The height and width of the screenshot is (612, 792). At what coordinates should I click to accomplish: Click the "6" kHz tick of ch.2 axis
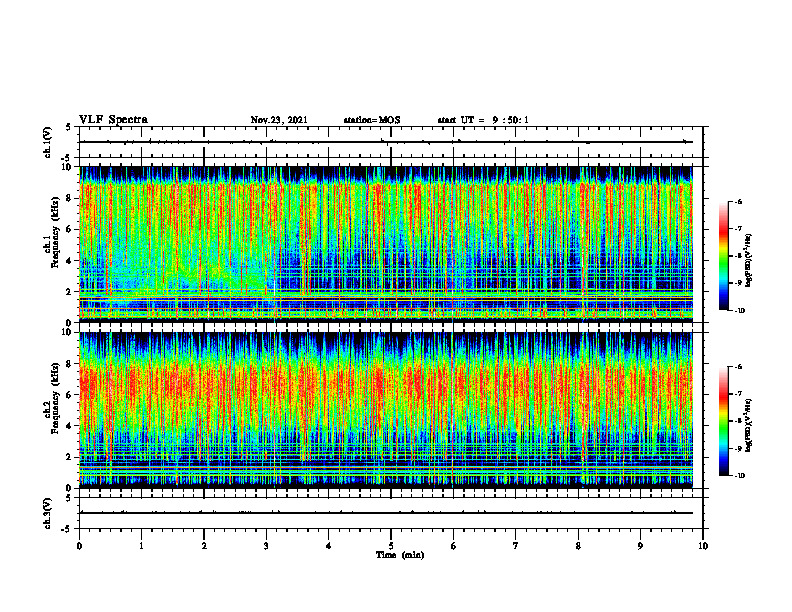click(x=69, y=395)
